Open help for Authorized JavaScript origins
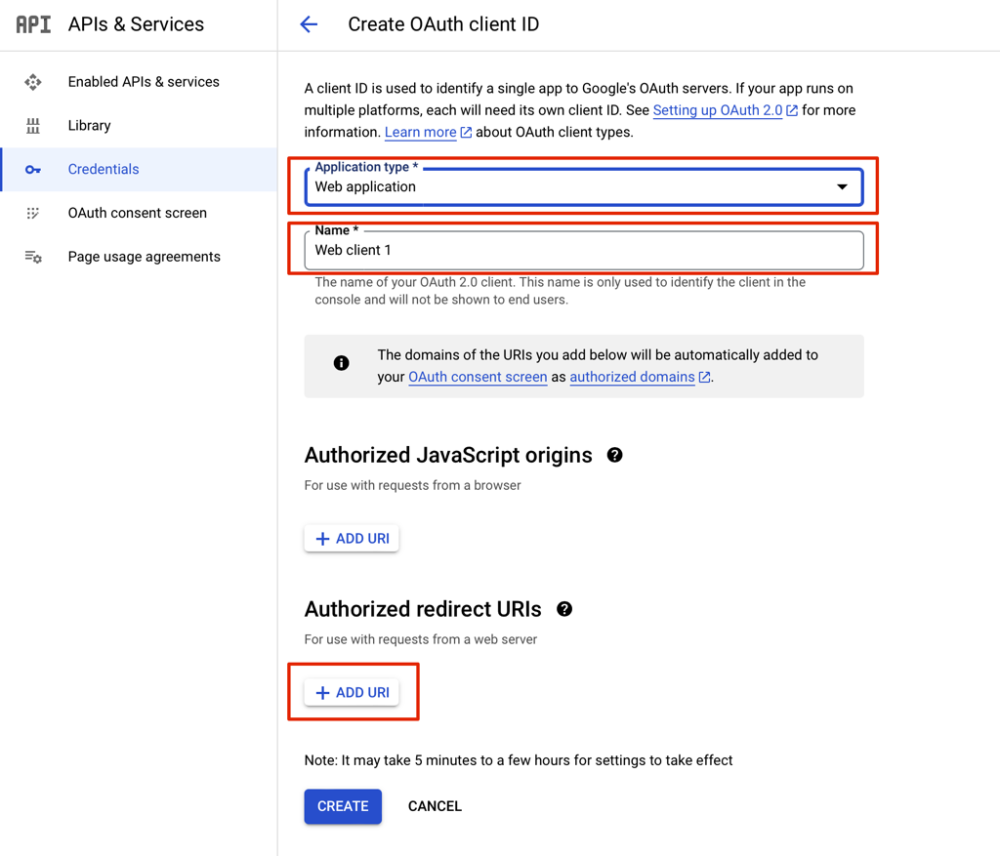1000x856 pixels. click(x=615, y=455)
